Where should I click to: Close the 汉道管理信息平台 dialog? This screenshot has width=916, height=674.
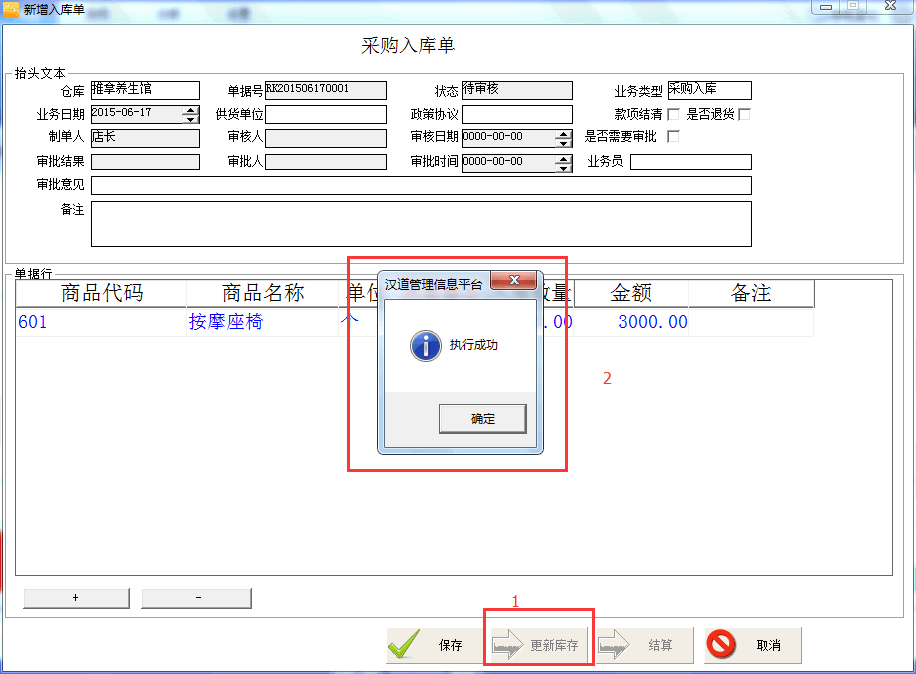click(x=514, y=280)
